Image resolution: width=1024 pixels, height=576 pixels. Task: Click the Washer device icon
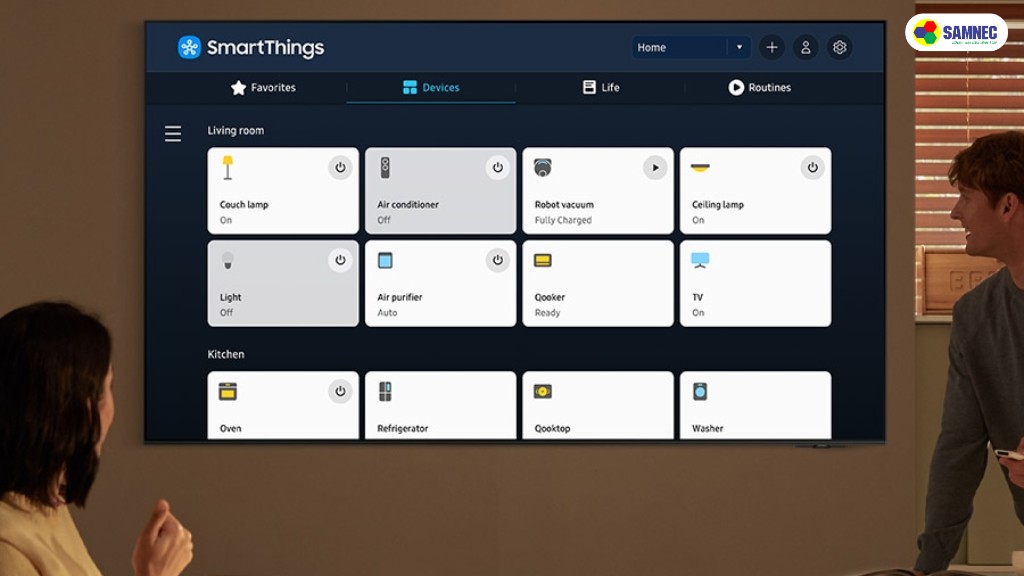[x=700, y=392]
